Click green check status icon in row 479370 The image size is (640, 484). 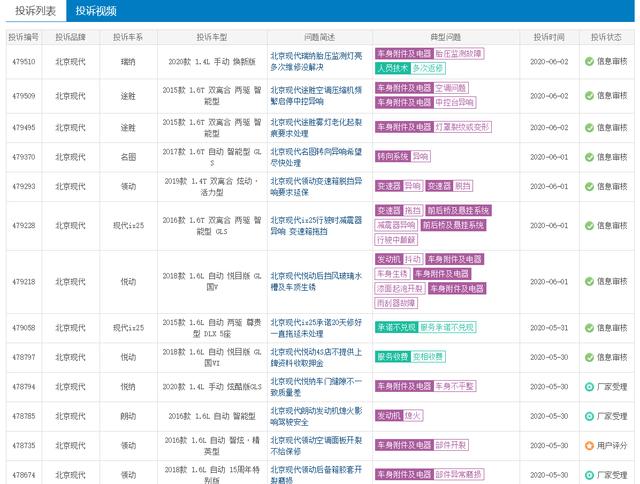coord(589,157)
